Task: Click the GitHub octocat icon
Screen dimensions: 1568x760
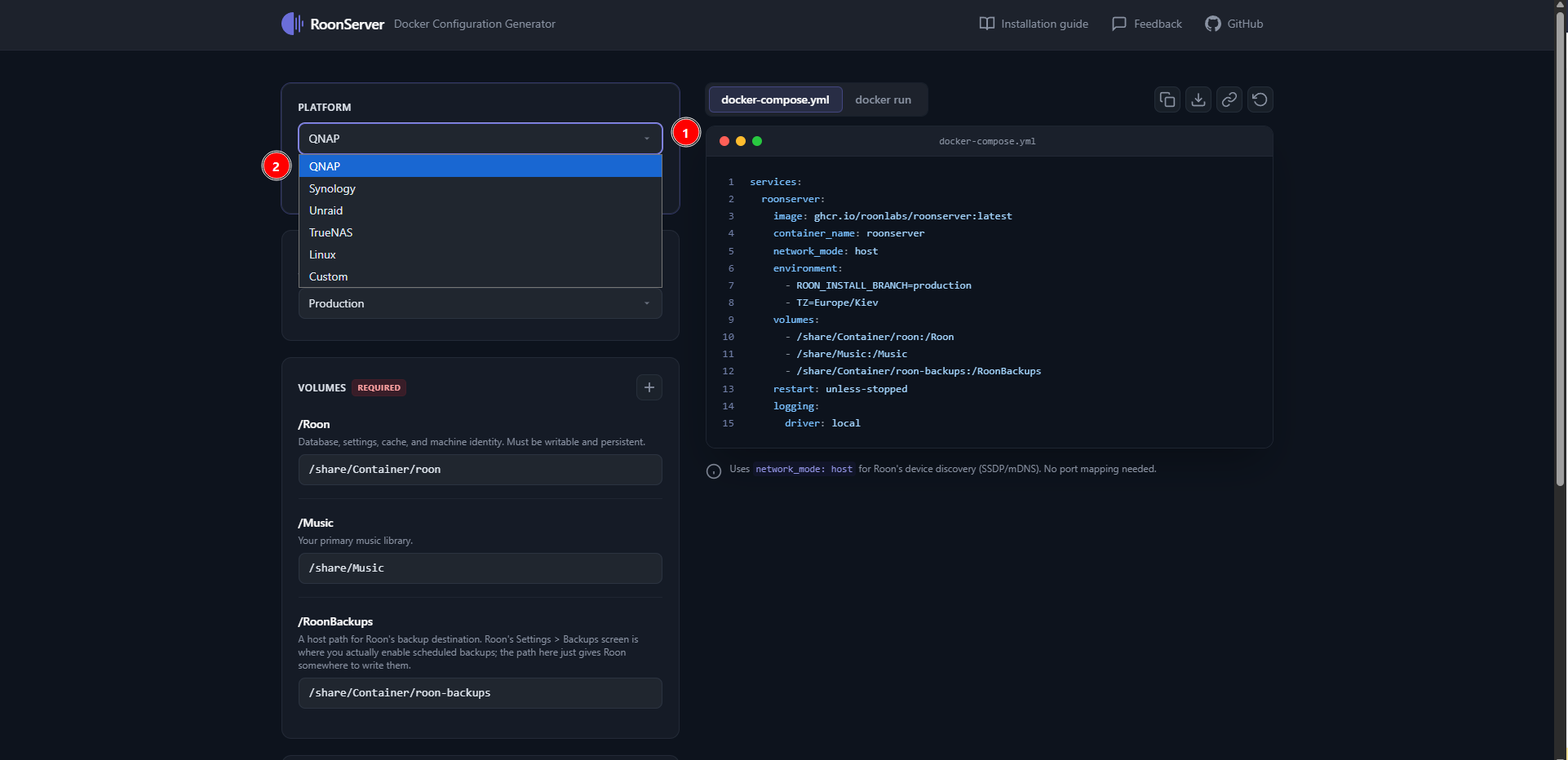Action: 1213,24
